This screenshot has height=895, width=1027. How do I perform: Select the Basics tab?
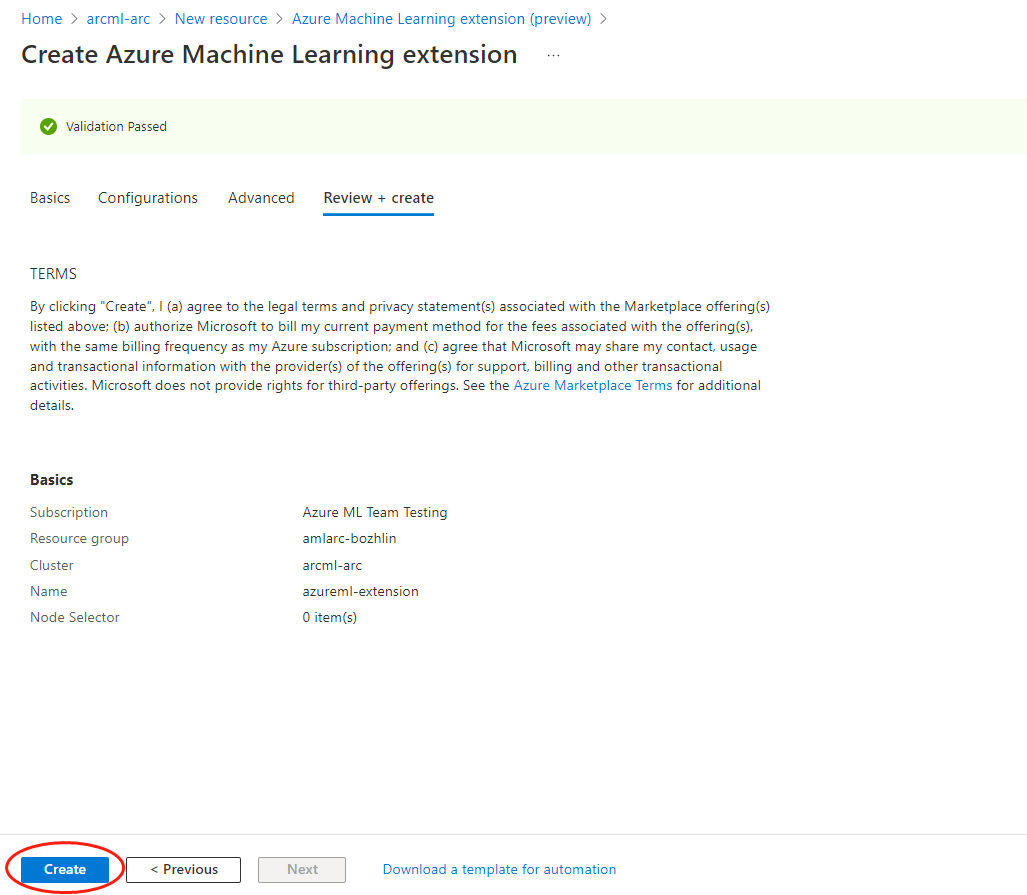(50, 197)
